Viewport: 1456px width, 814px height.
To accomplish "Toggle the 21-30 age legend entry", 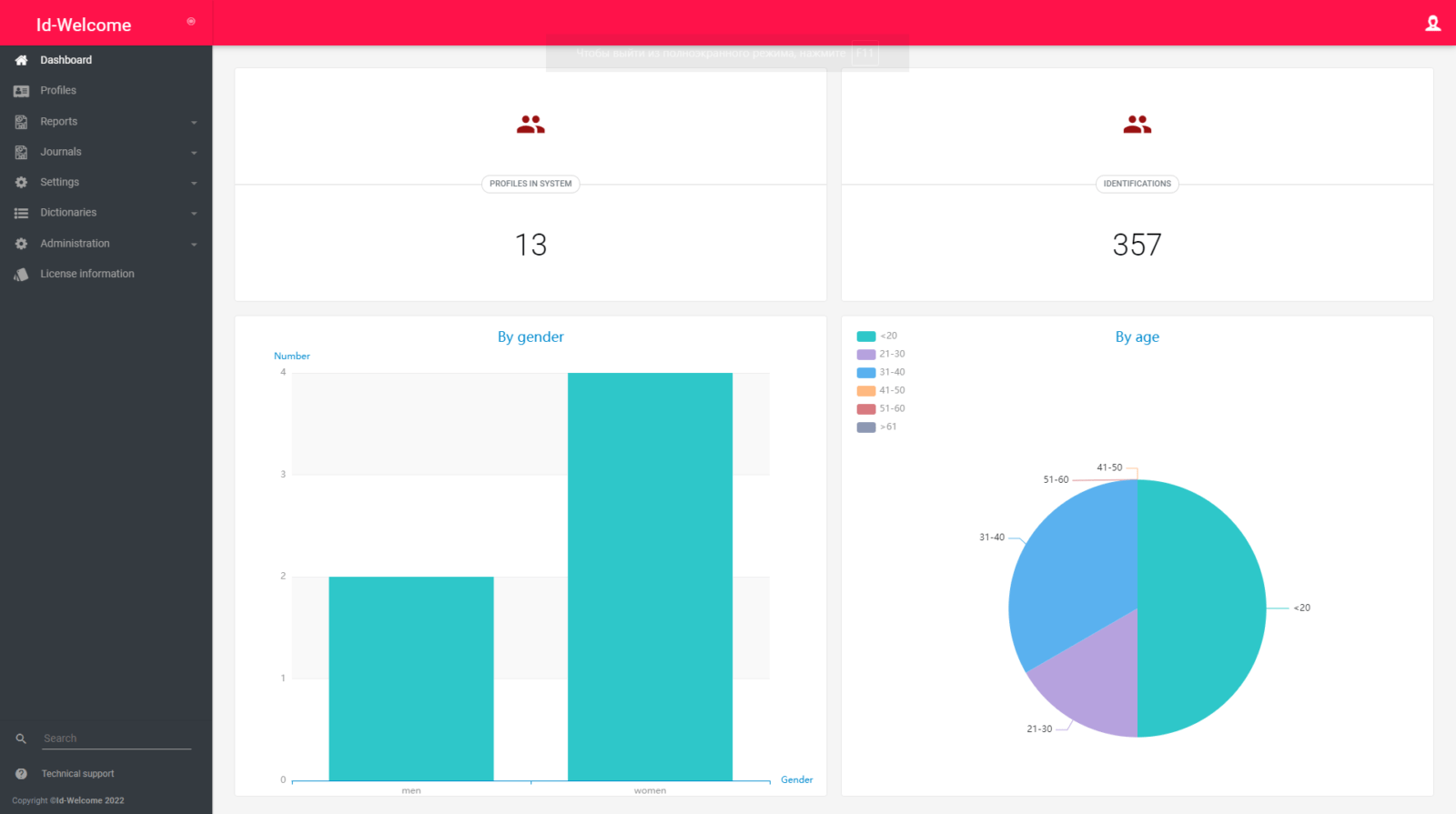I will pos(881,355).
